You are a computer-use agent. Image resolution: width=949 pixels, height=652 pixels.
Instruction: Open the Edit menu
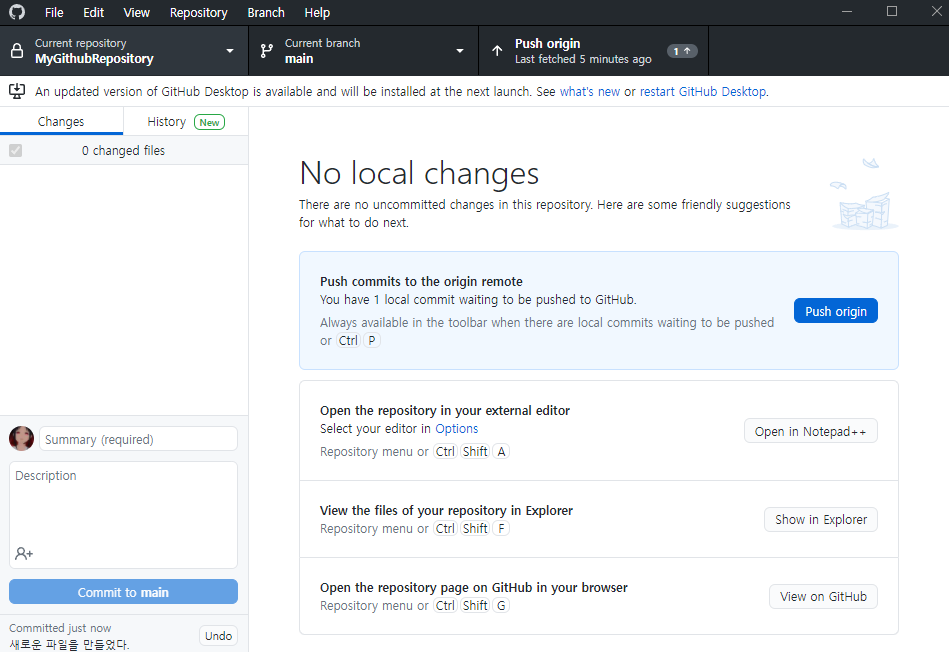[x=93, y=13]
